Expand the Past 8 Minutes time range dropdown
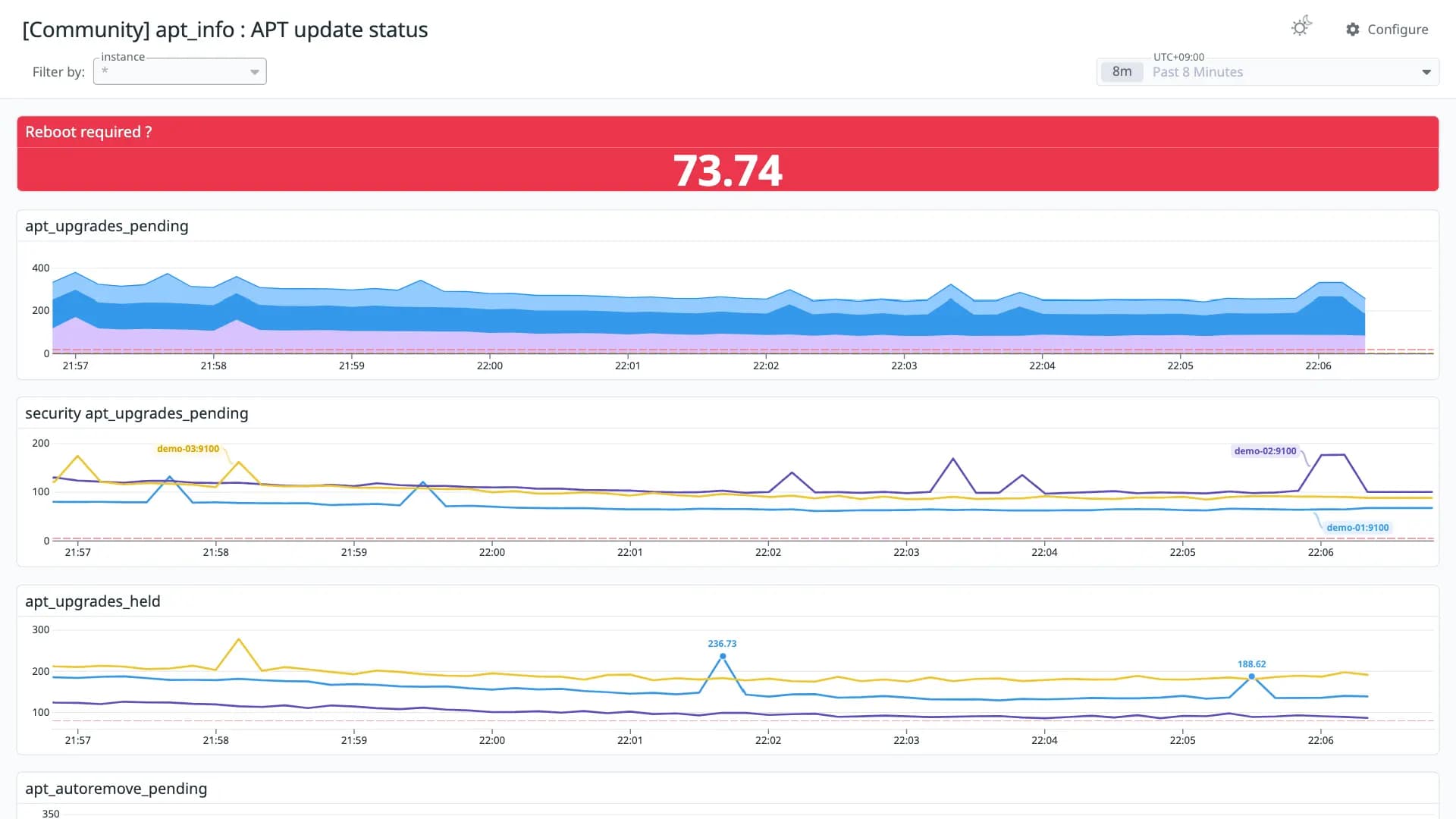Image resolution: width=1456 pixels, height=819 pixels. point(1268,72)
